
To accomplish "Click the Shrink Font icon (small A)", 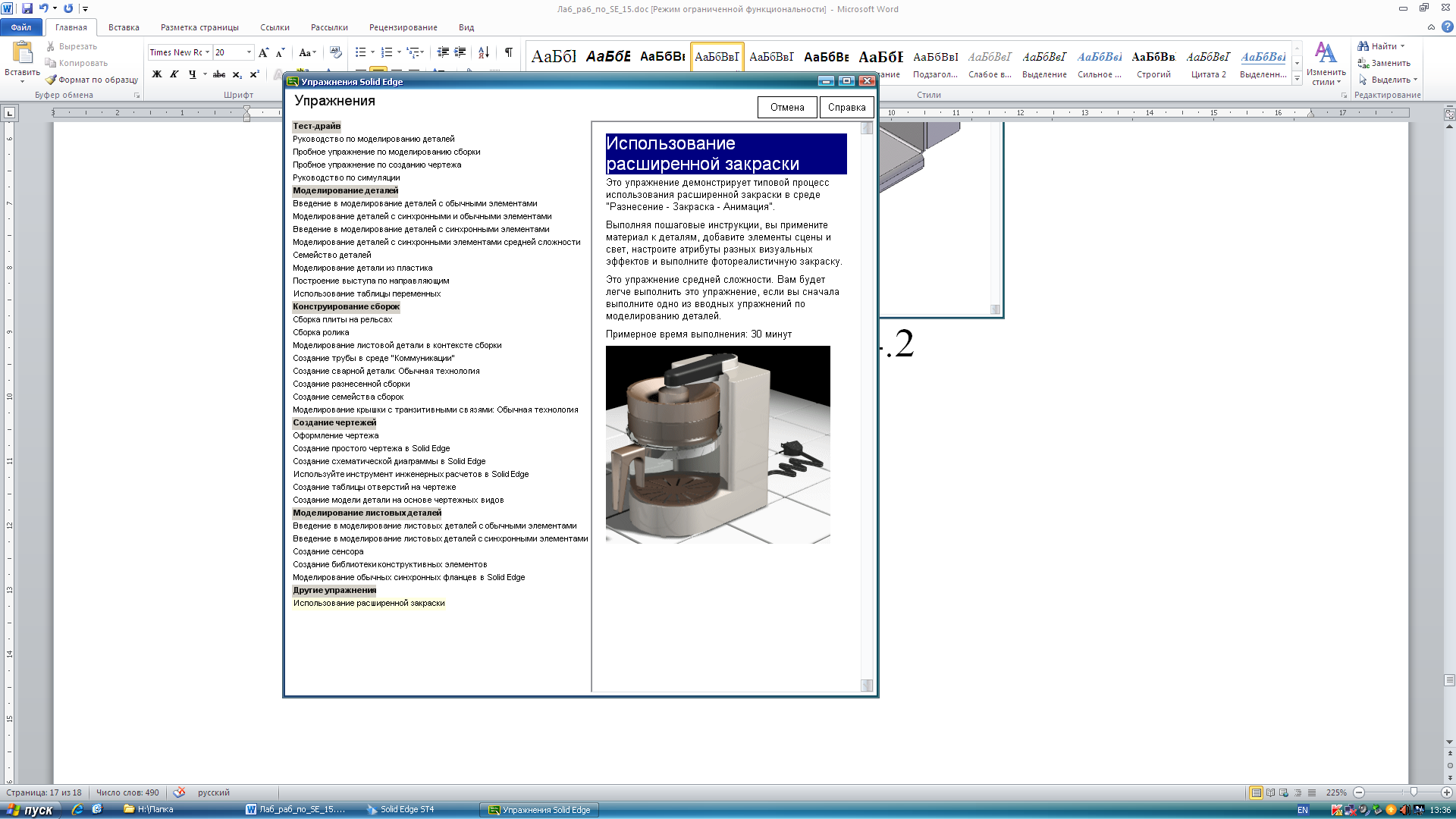I will pyautogui.click(x=280, y=52).
